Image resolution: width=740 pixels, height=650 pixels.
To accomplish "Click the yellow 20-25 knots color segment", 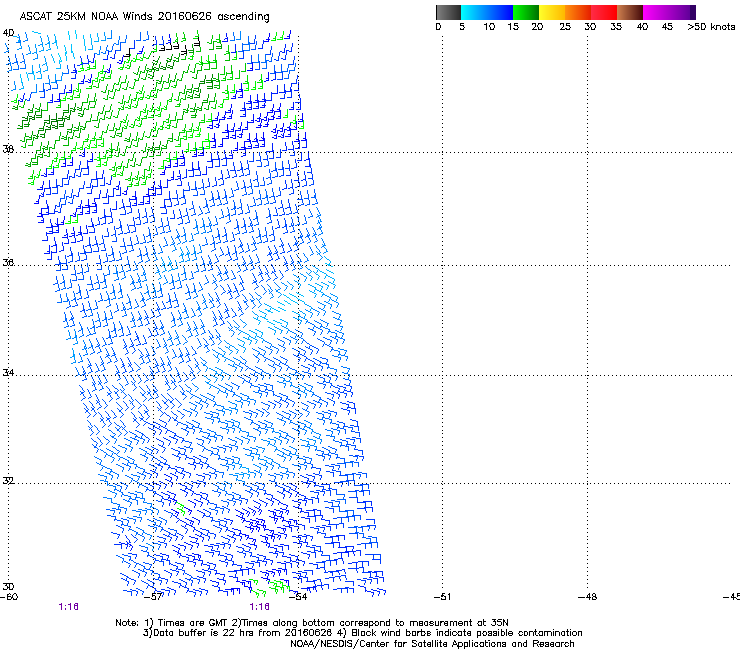I will (x=552, y=12).
